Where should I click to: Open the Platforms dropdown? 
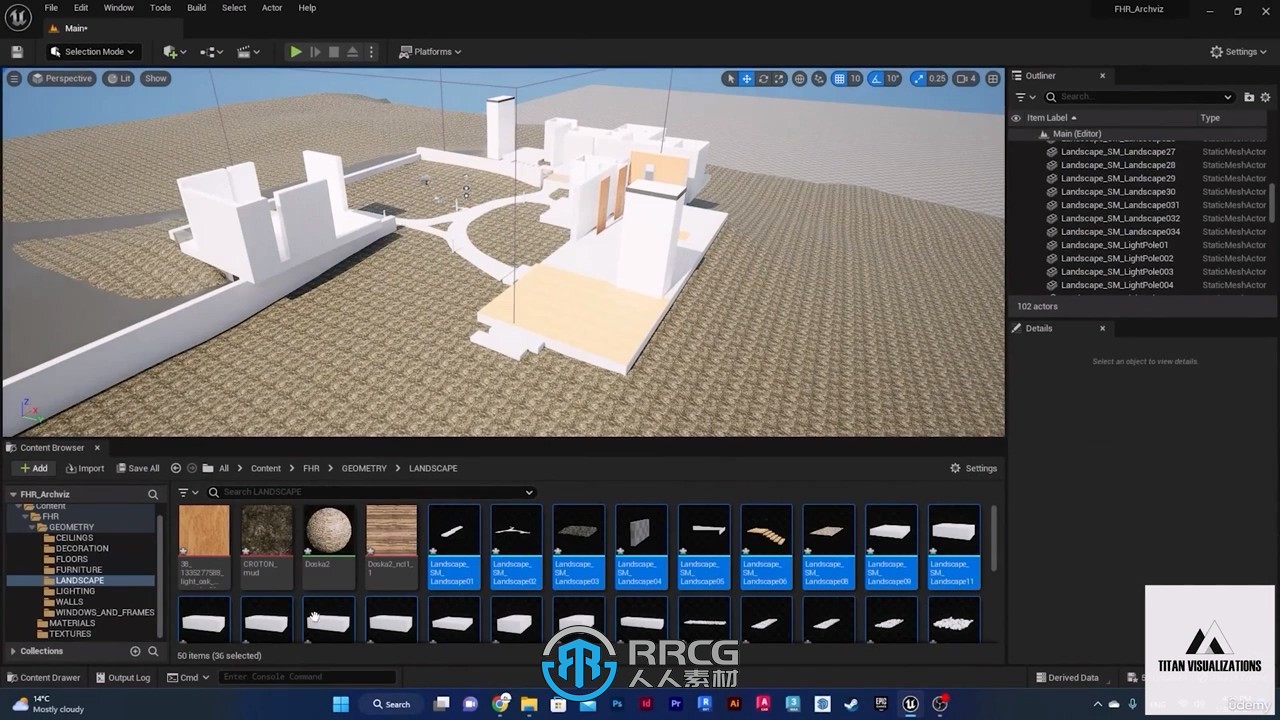pyautogui.click(x=430, y=52)
